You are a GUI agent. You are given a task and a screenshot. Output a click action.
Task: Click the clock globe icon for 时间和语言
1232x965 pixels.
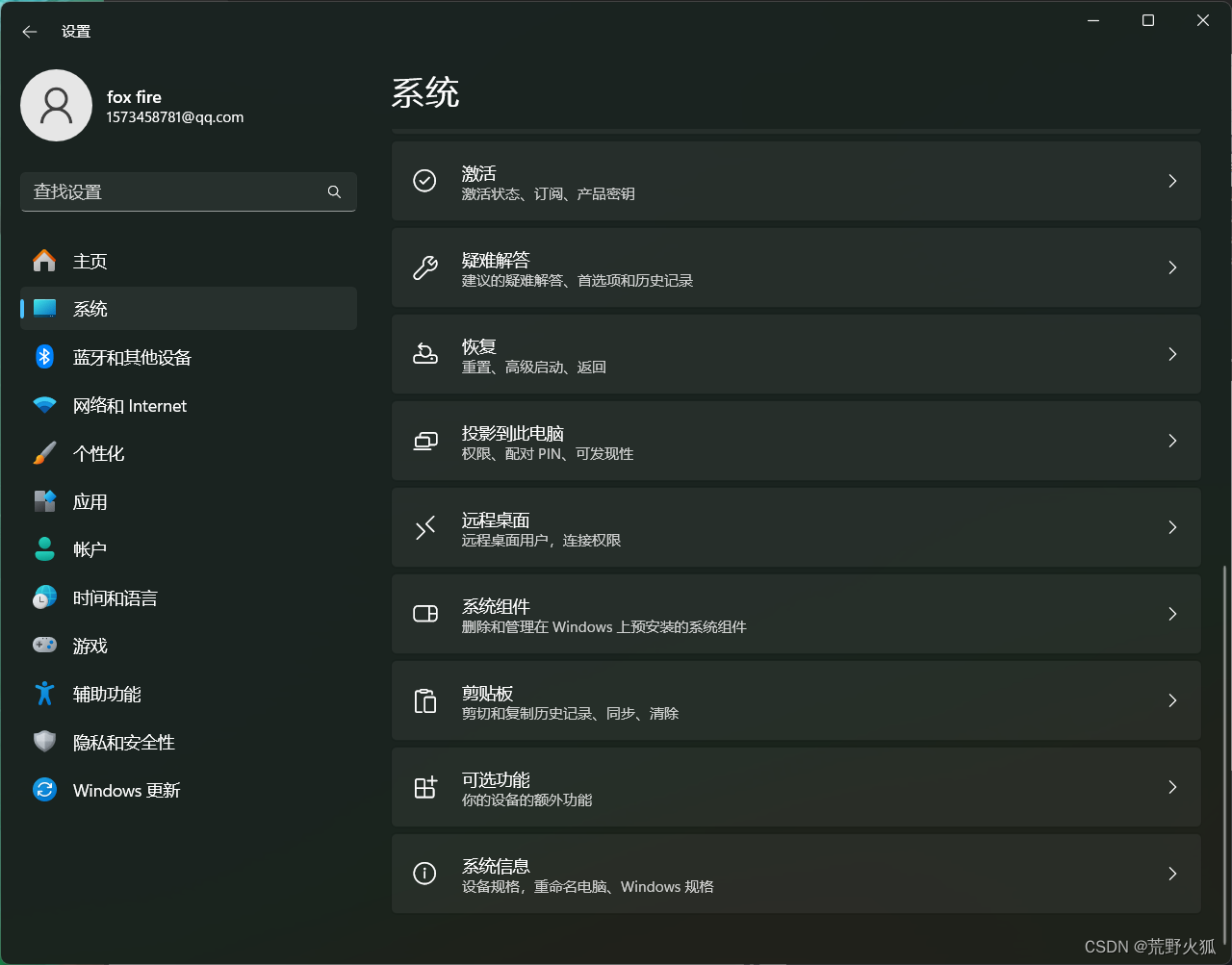click(44, 597)
